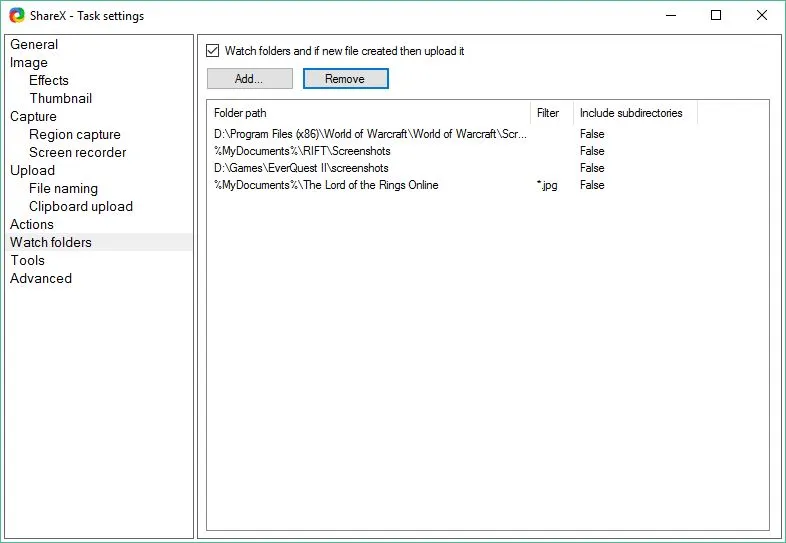Click the ShareX logo icon in title bar
The height and width of the screenshot is (543, 786).
point(17,16)
